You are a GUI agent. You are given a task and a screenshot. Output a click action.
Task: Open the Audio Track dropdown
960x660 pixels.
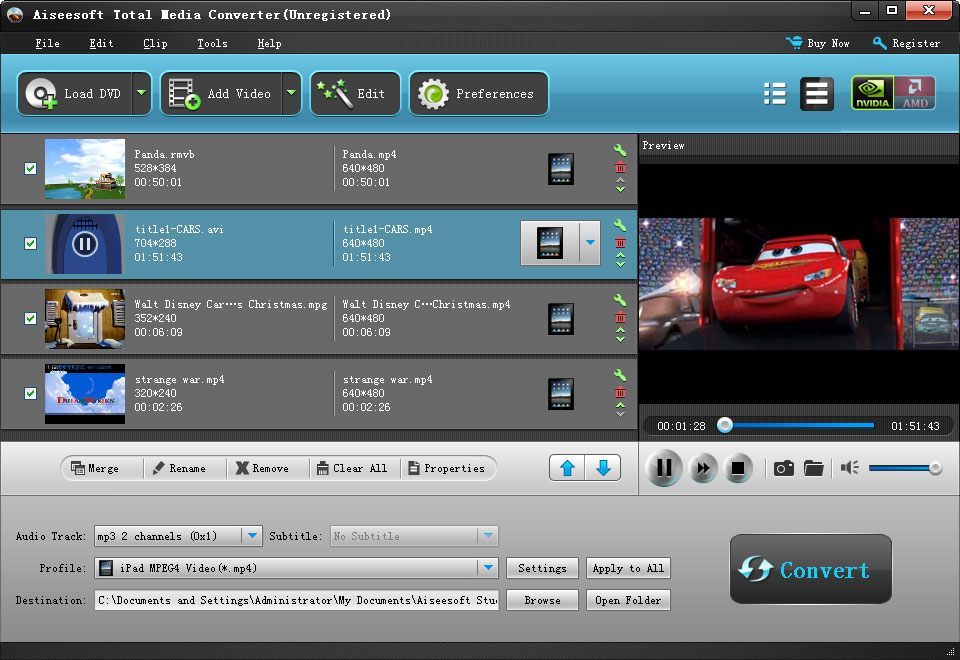coord(251,536)
